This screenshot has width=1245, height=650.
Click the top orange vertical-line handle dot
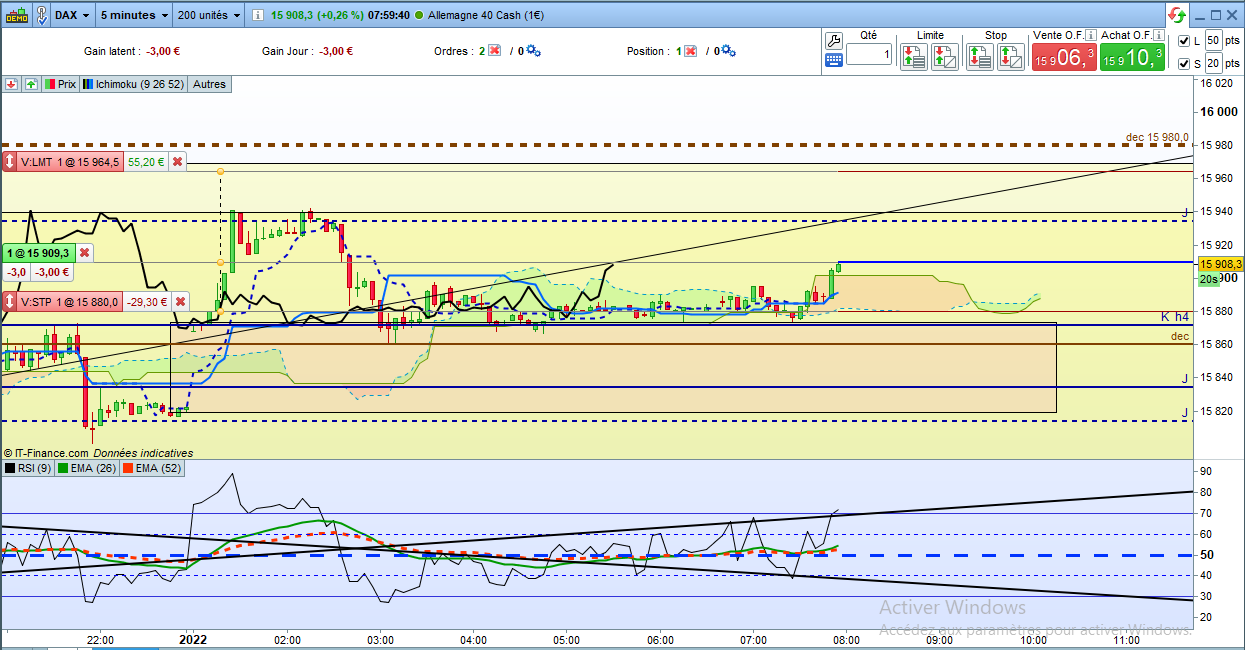coord(220,172)
